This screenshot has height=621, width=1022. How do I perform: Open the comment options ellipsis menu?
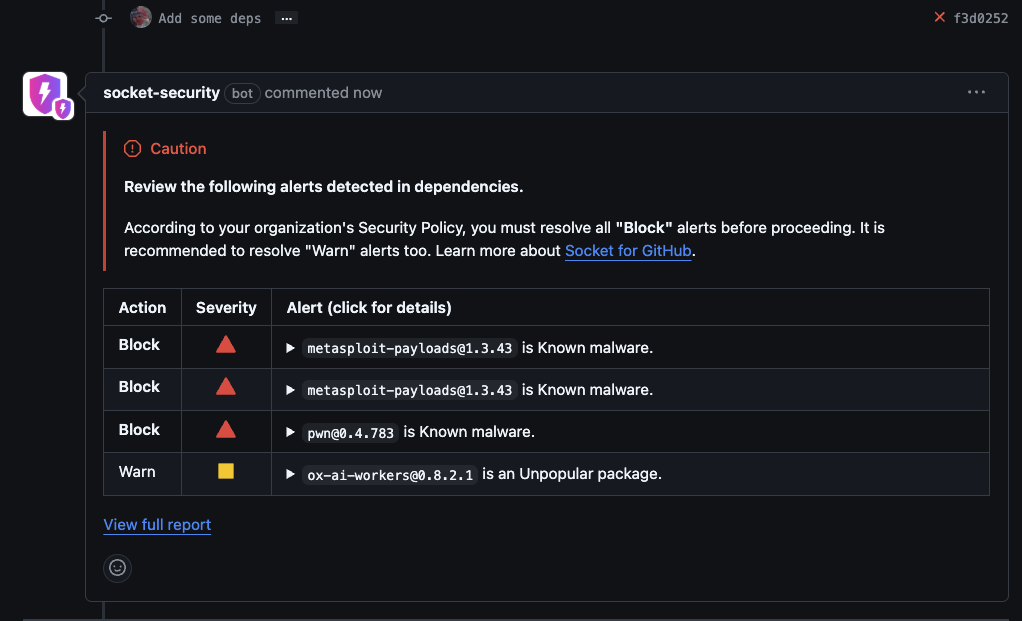coord(976,93)
